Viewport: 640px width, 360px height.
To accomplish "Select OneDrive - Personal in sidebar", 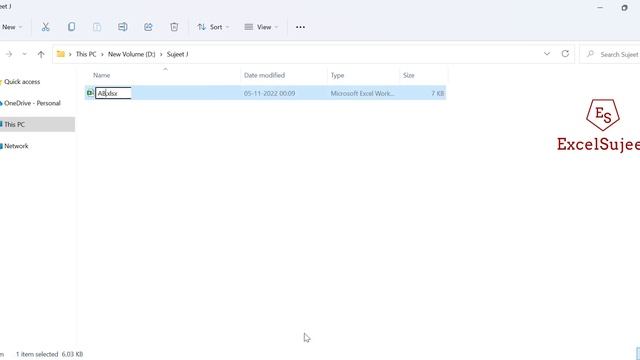I will tap(32, 103).
